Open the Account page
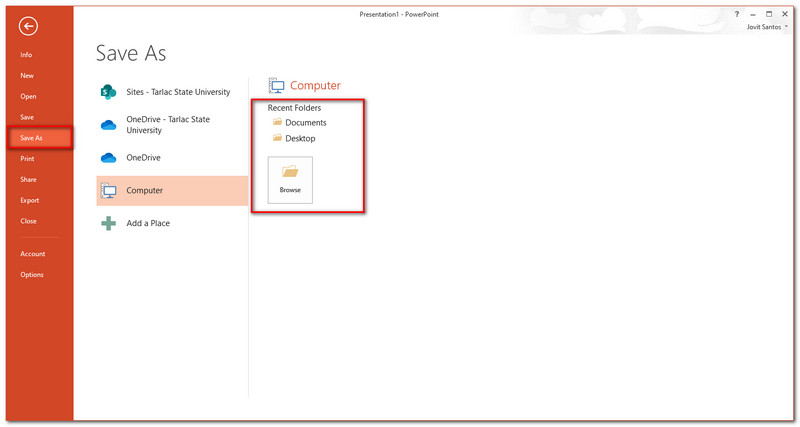 click(x=33, y=254)
